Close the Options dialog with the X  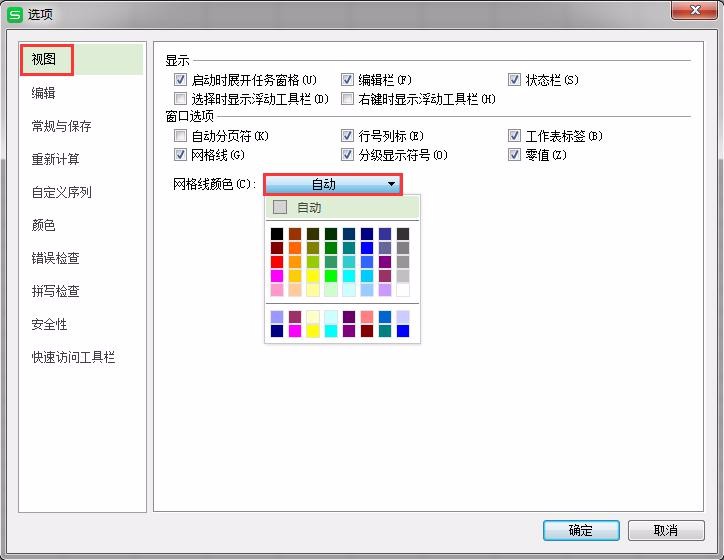point(695,10)
